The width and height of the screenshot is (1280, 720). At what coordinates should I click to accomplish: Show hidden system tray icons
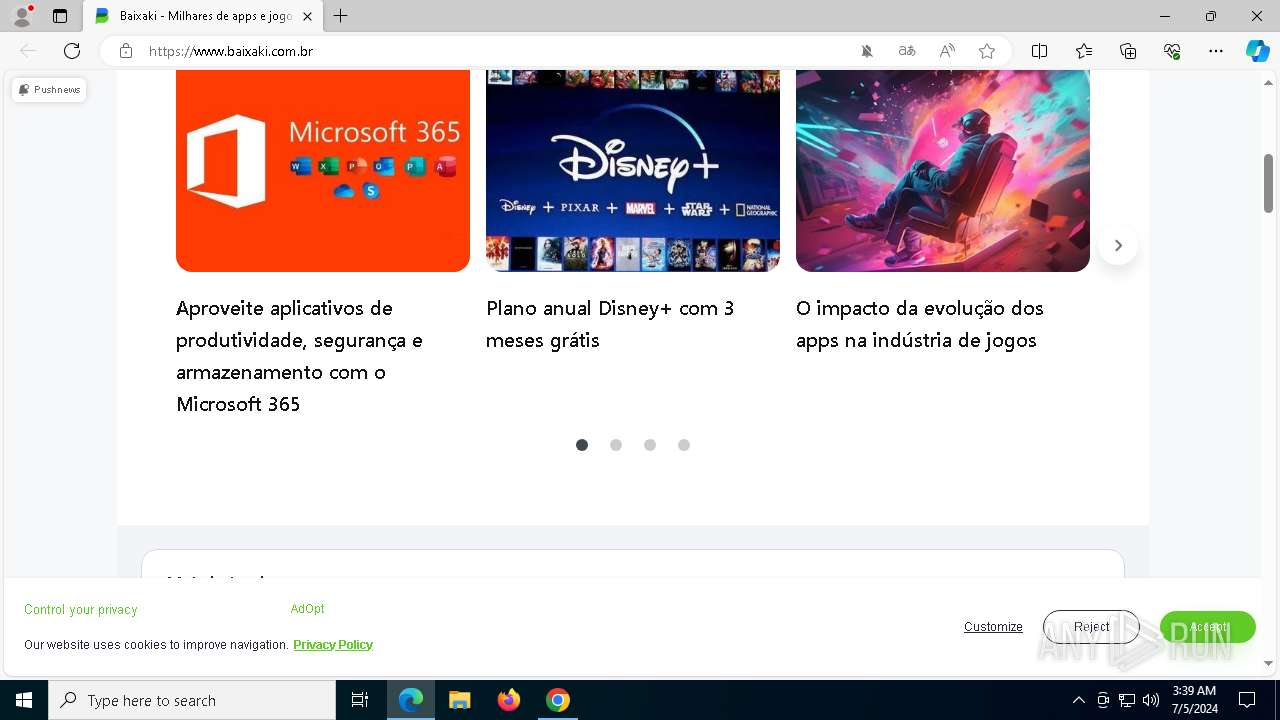(x=1078, y=700)
